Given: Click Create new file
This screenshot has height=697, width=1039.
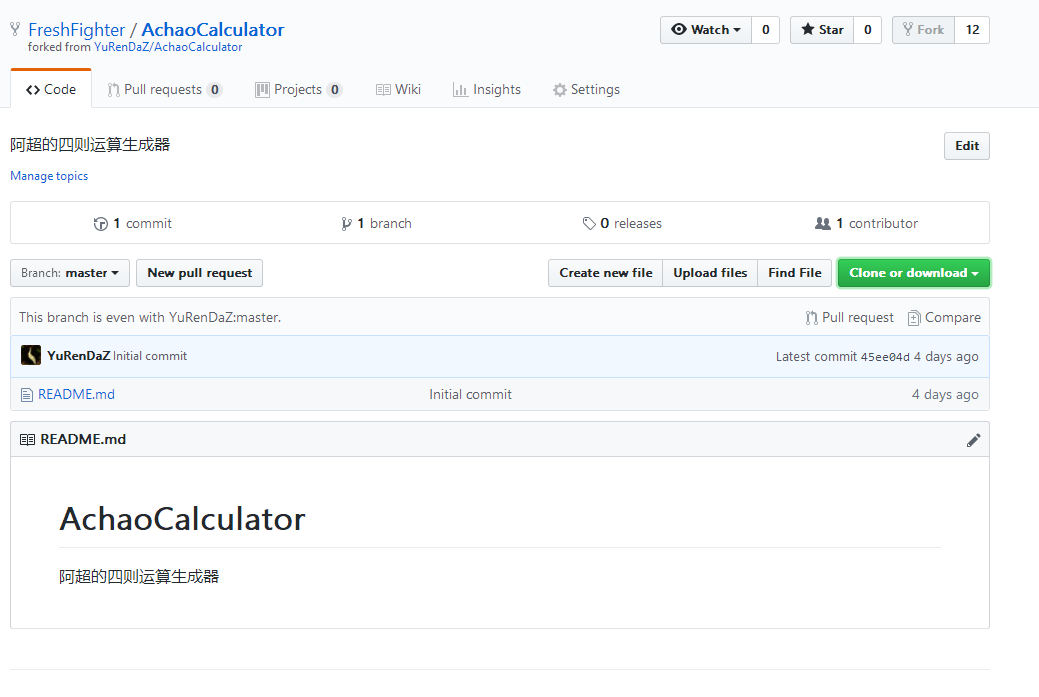Looking at the screenshot, I should point(606,273).
